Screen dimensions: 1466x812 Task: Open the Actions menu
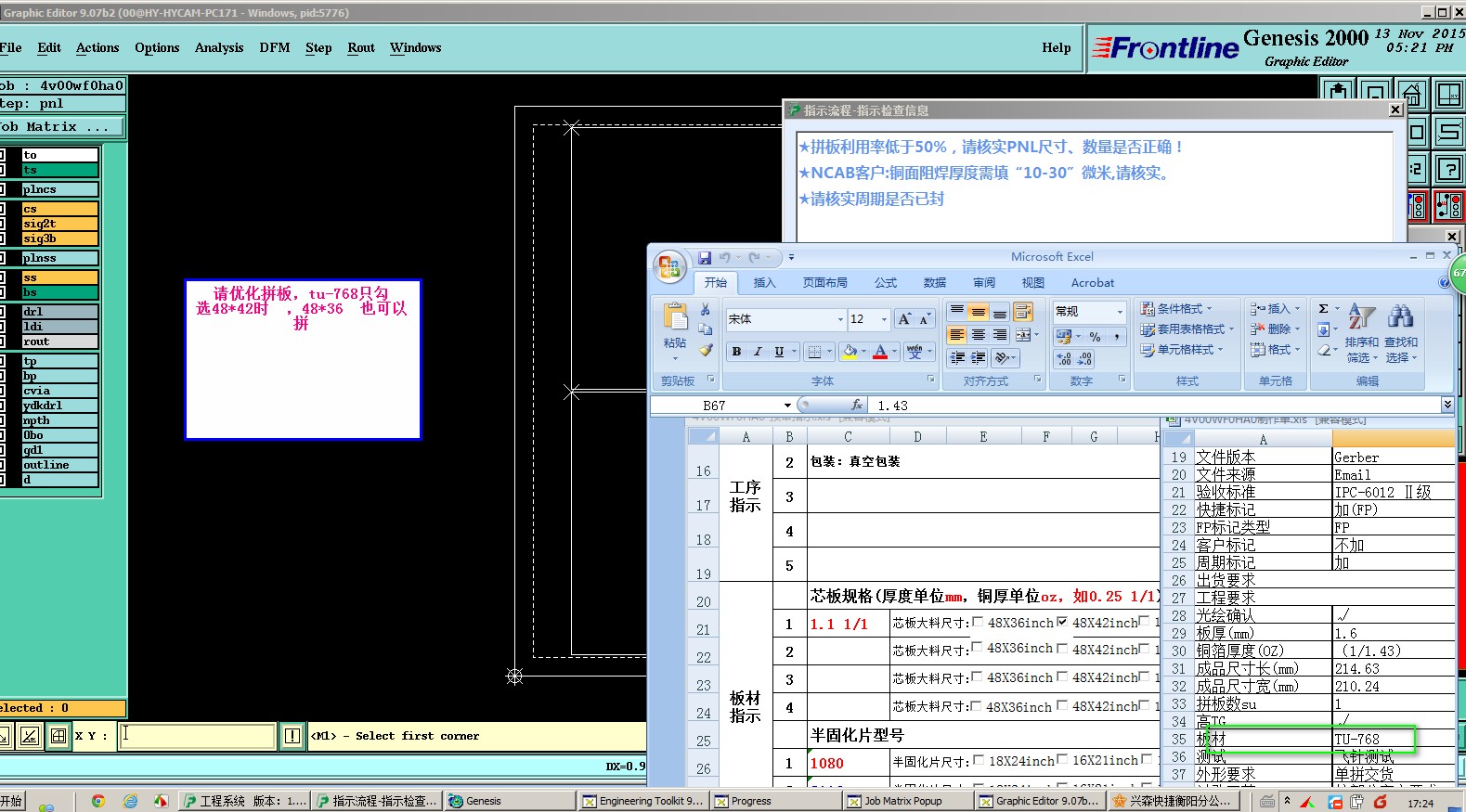(x=97, y=47)
